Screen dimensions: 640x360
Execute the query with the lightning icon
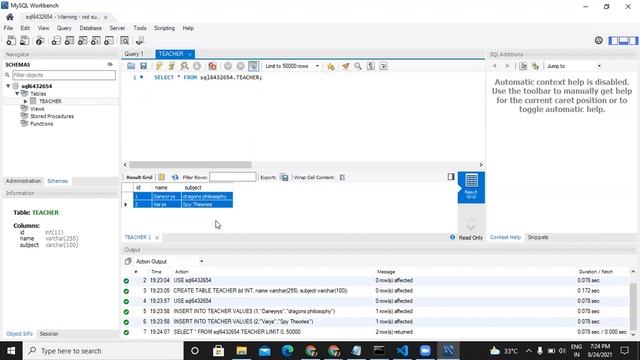pyautogui.click(x=159, y=66)
